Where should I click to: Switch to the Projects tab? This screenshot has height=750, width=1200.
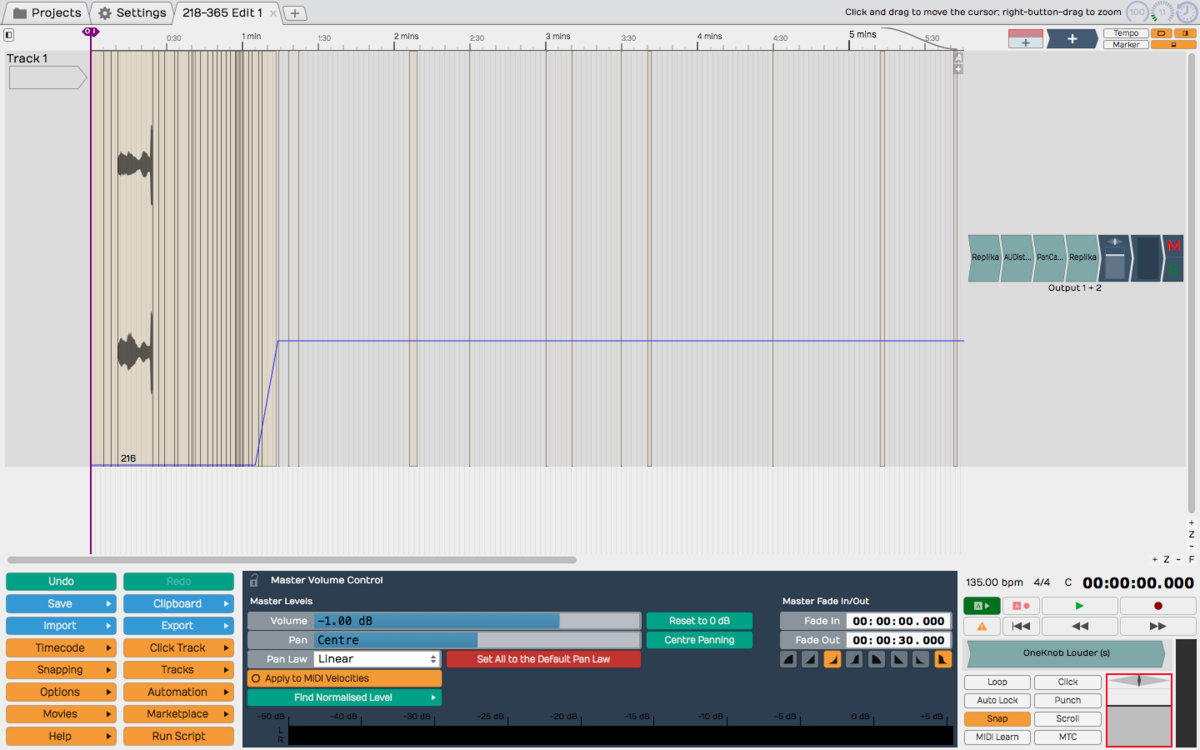46,13
